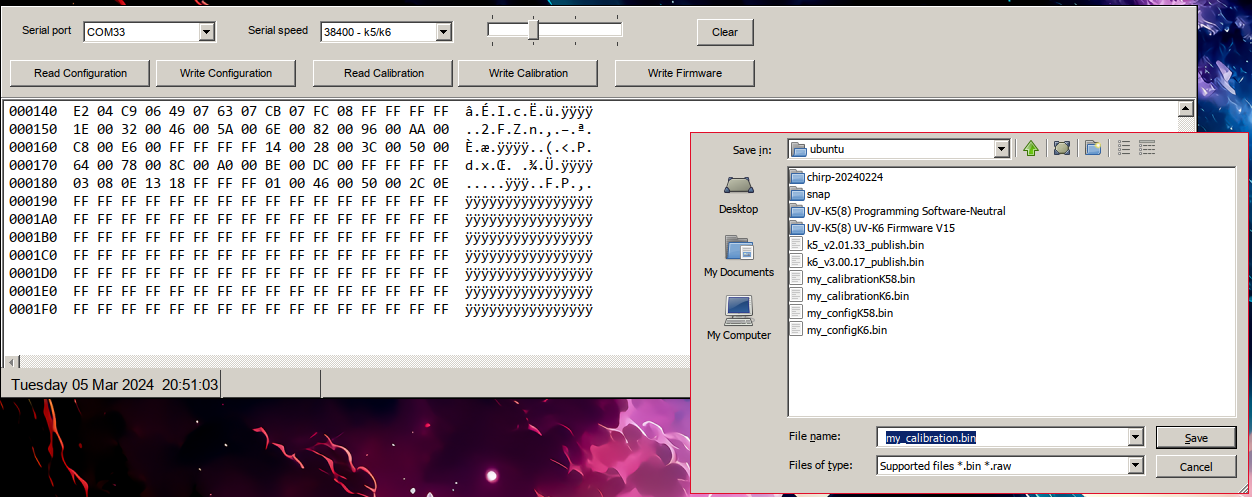Screen dimensions: 1252x497
Task: Expand the Serial port COM33 dropdown
Action: pyautogui.click(x=207, y=32)
